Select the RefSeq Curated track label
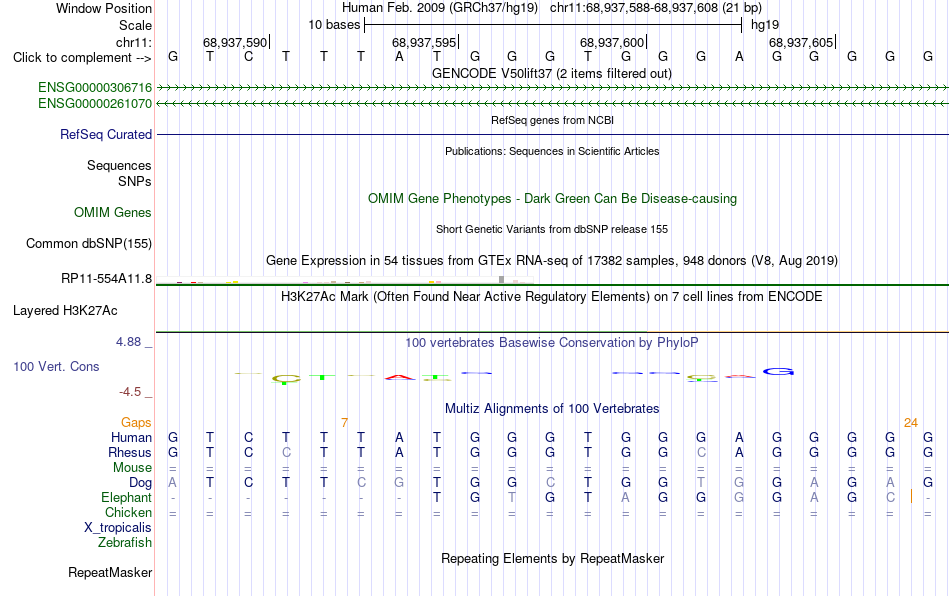Image resolution: width=950 pixels, height=596 pixels. point(105,134)
